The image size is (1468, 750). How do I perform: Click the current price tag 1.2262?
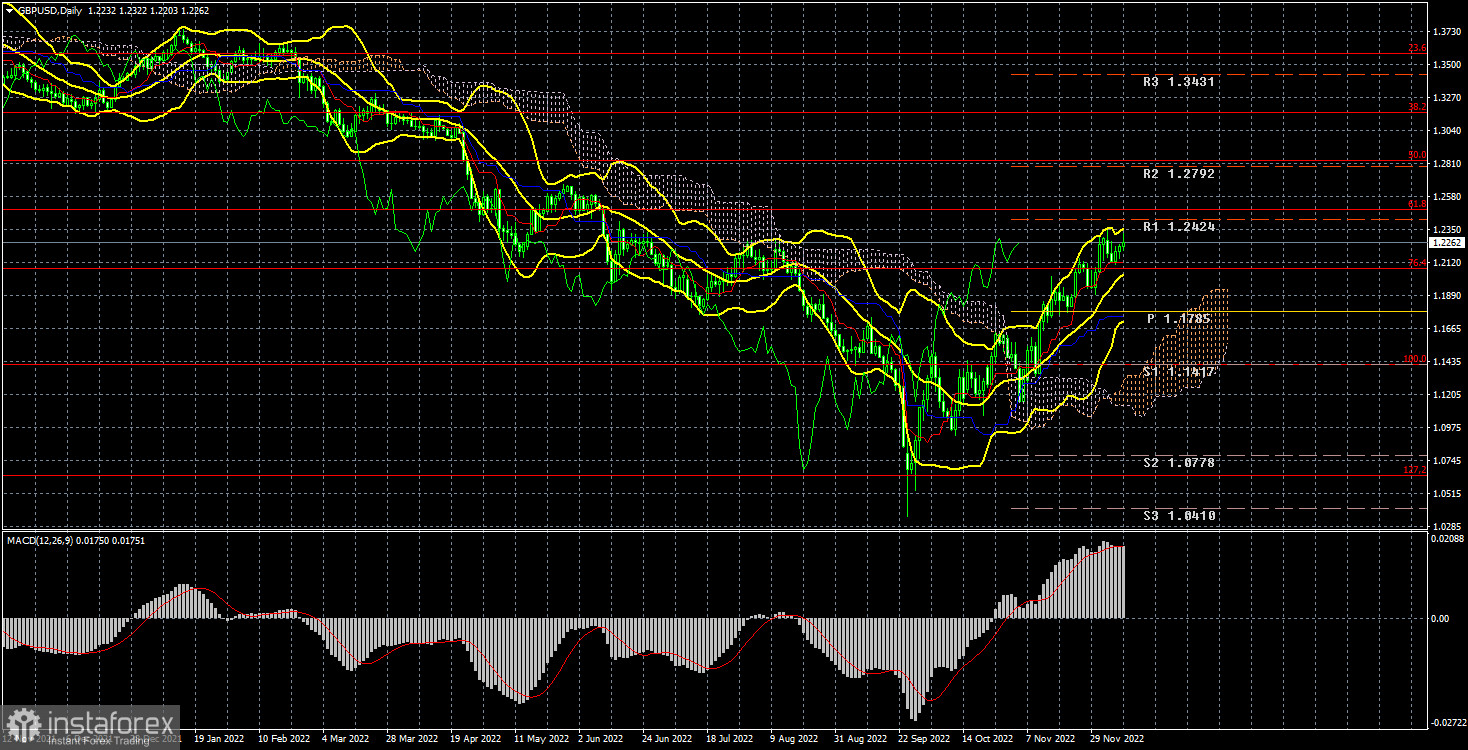tap(1447, 242)
